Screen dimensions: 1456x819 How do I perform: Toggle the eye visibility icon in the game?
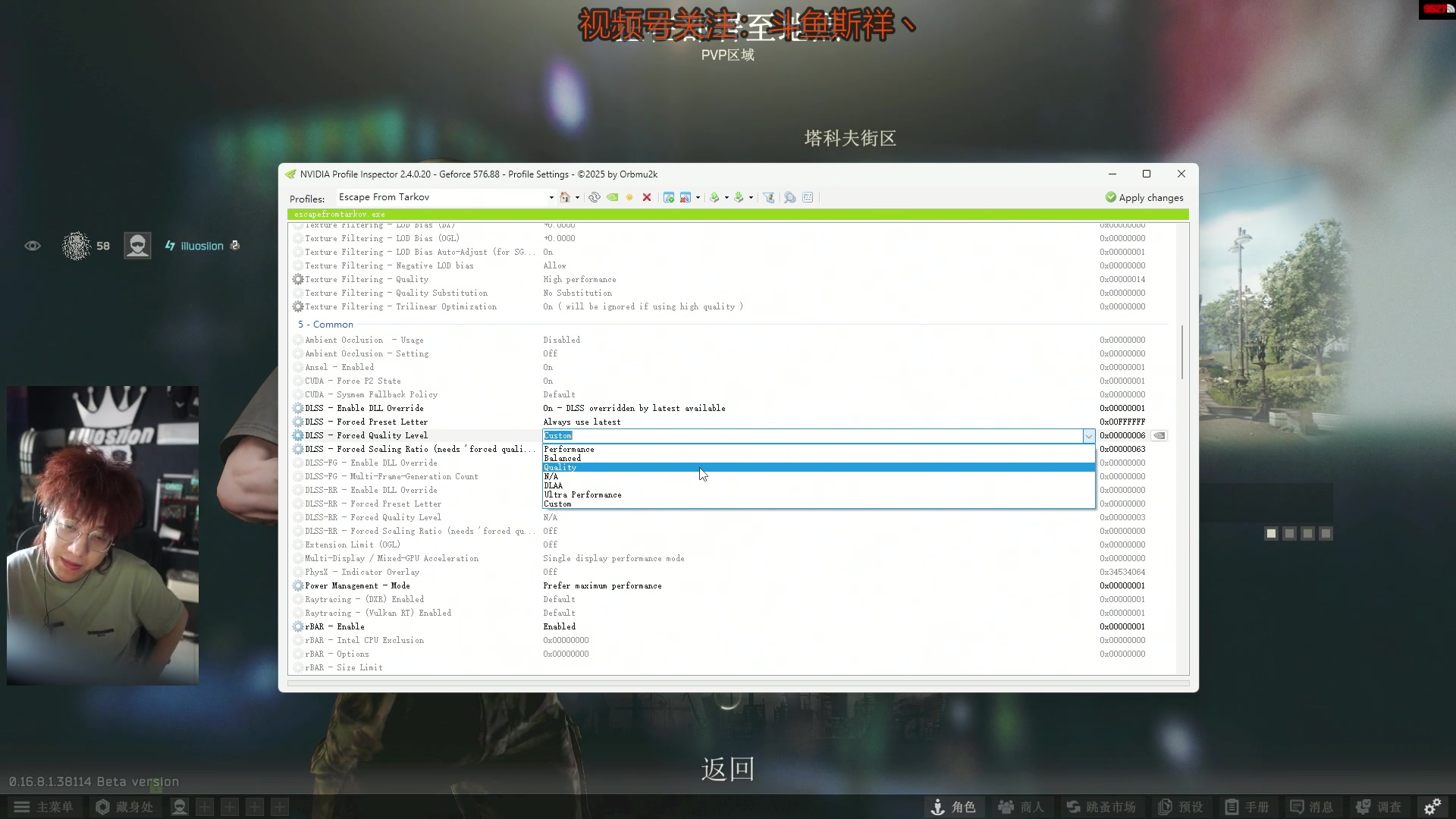33,246
